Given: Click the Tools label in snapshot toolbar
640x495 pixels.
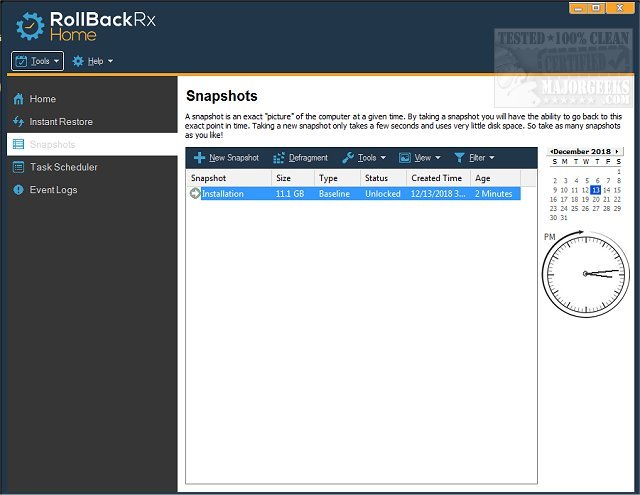Looking at the screenshot, I should [x=367, y=158].
